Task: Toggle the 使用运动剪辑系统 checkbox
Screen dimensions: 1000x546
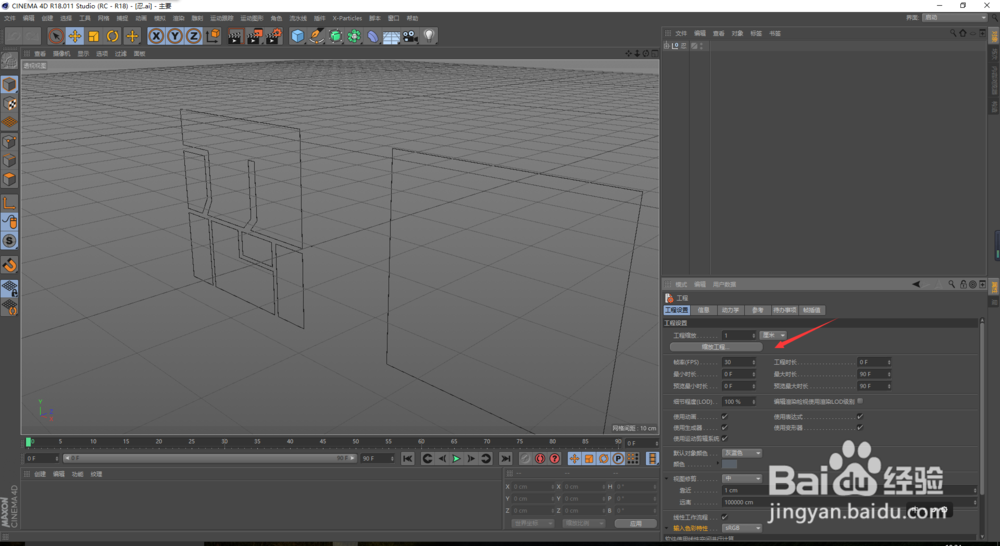Action: (724, 438)
